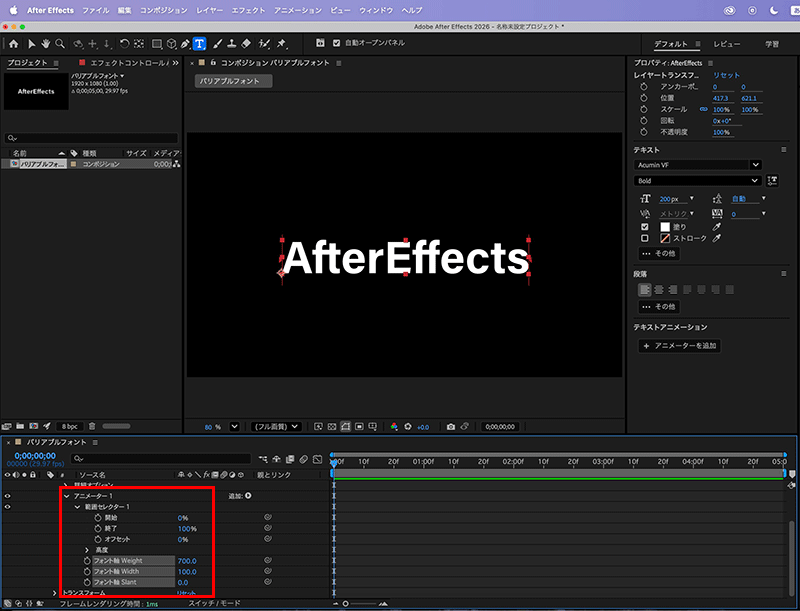
Task: Click the white fill color swatch
Action: [x=665, y=226]
